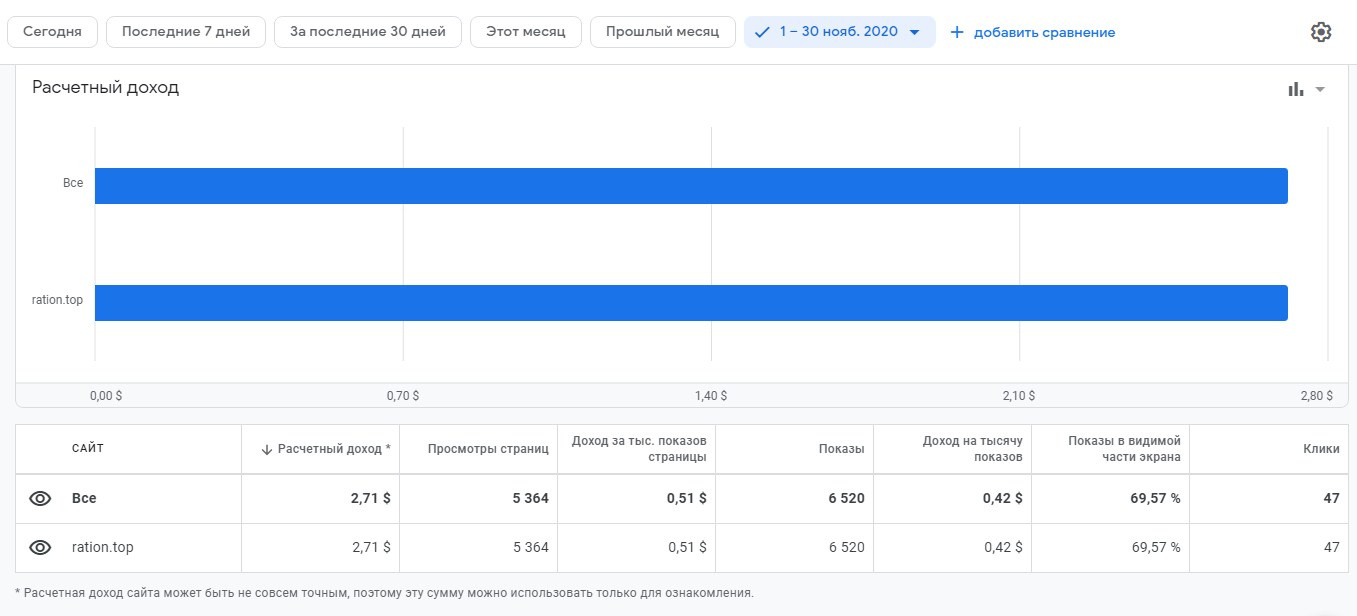
Task: Expand the chart type dropdown arrow
Action: (x=1320, y=89)
